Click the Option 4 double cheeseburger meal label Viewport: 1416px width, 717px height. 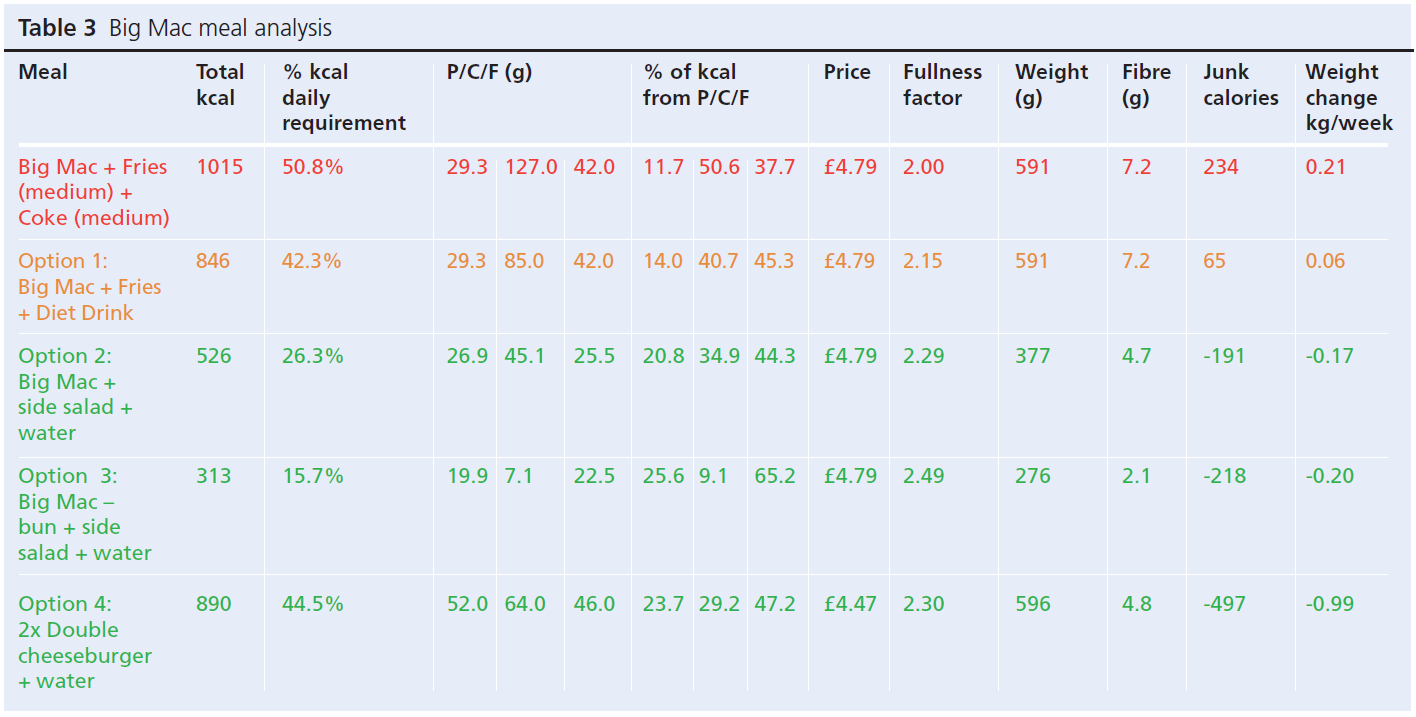pyautogui.click(x=85, y=642)
